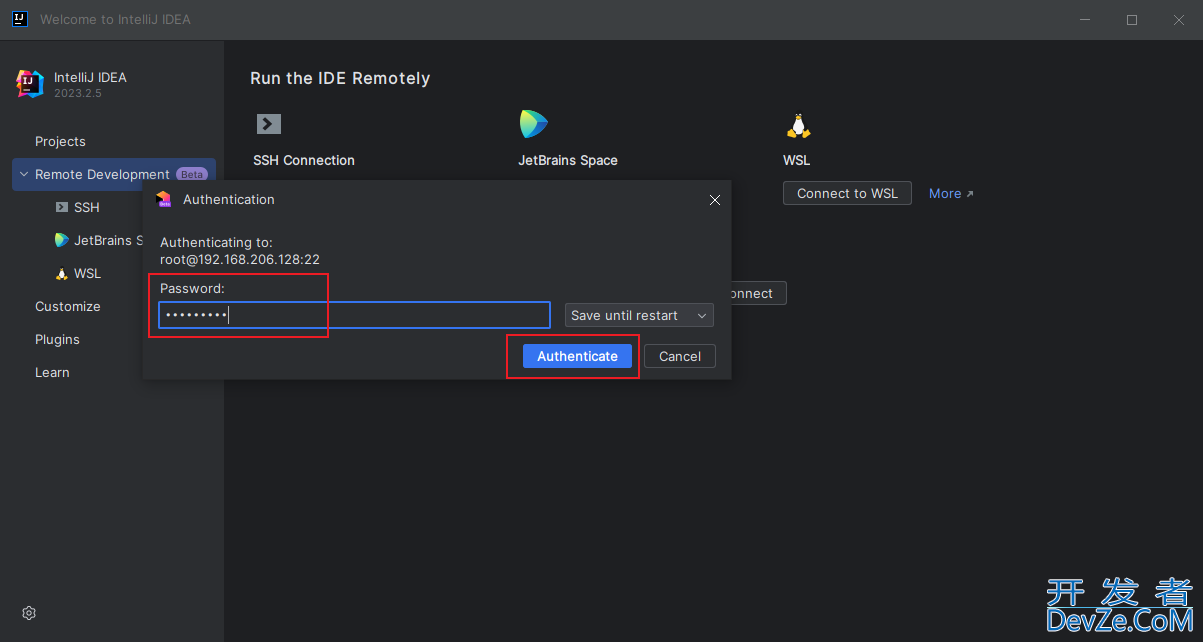Click Cancel in the Authentication dialog
The height and width of the screenshot is (642, 1203).
coord(680,356)
